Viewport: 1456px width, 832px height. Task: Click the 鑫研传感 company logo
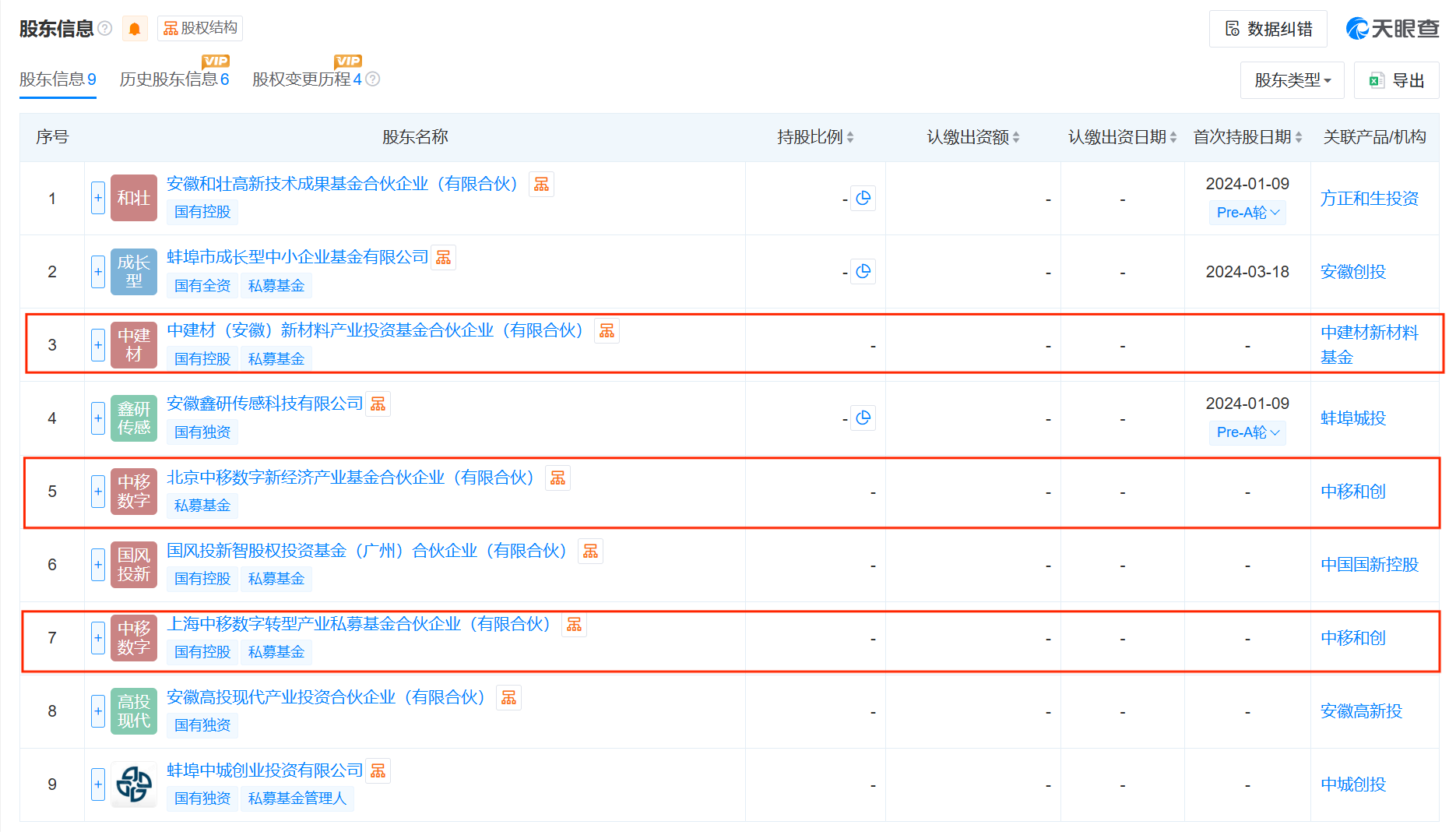(134, 418)
